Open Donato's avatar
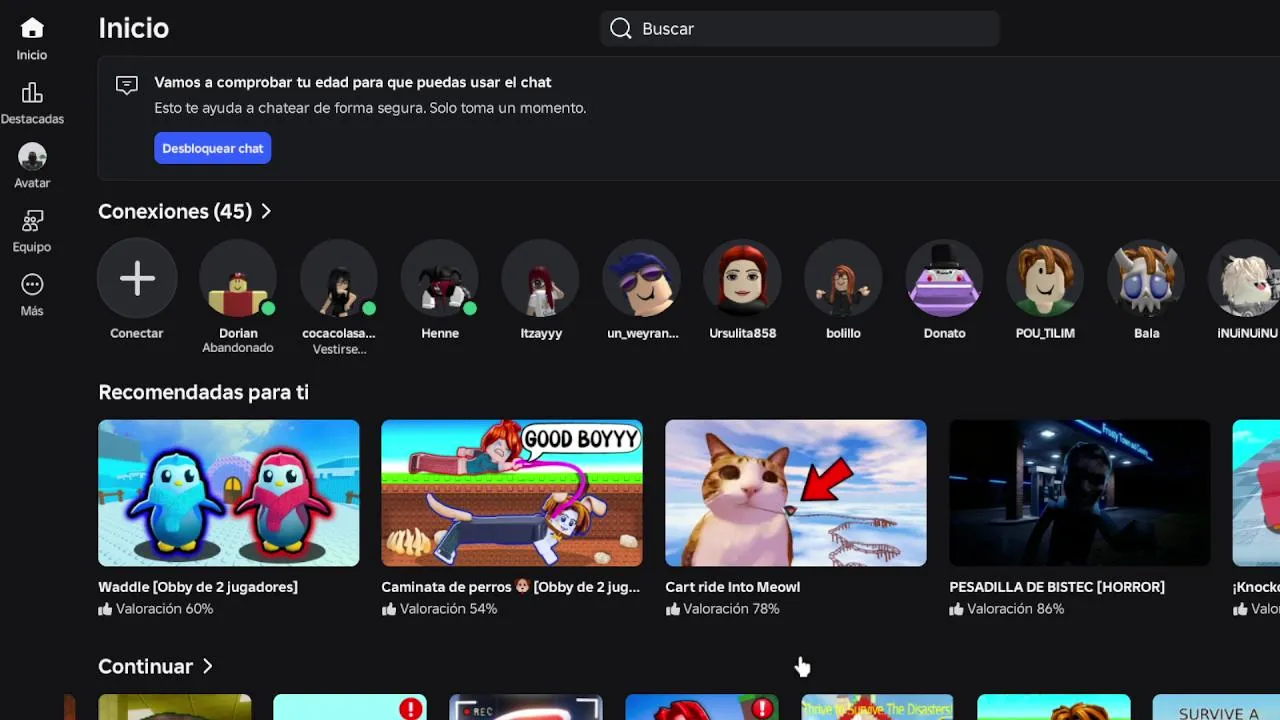Viewport: 1280px width, 720px height. tap(944, 278)
